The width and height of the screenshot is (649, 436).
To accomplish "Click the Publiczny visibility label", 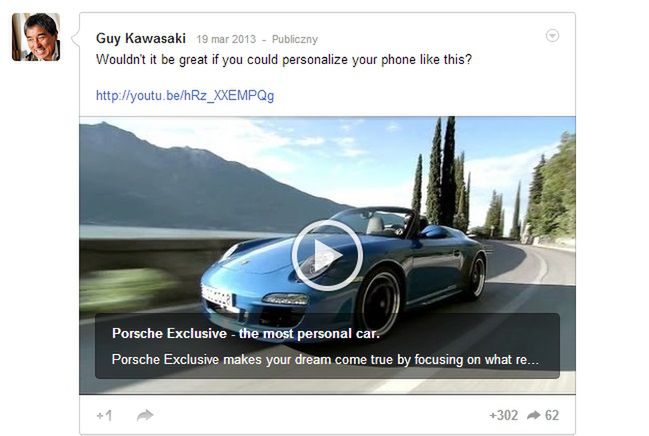I will point(295,40).
